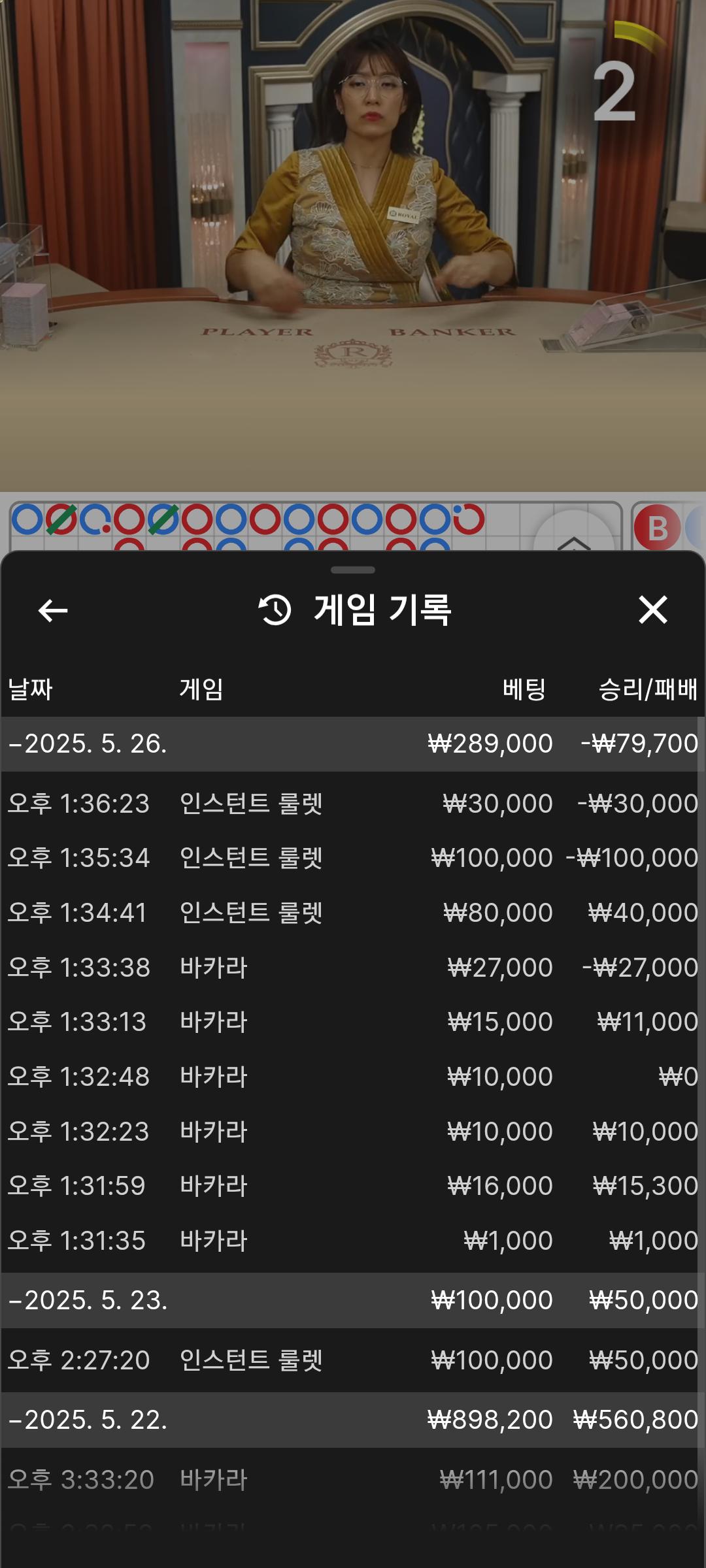Select the 1:33:13 baccarat row

[x=353, y=1022]
